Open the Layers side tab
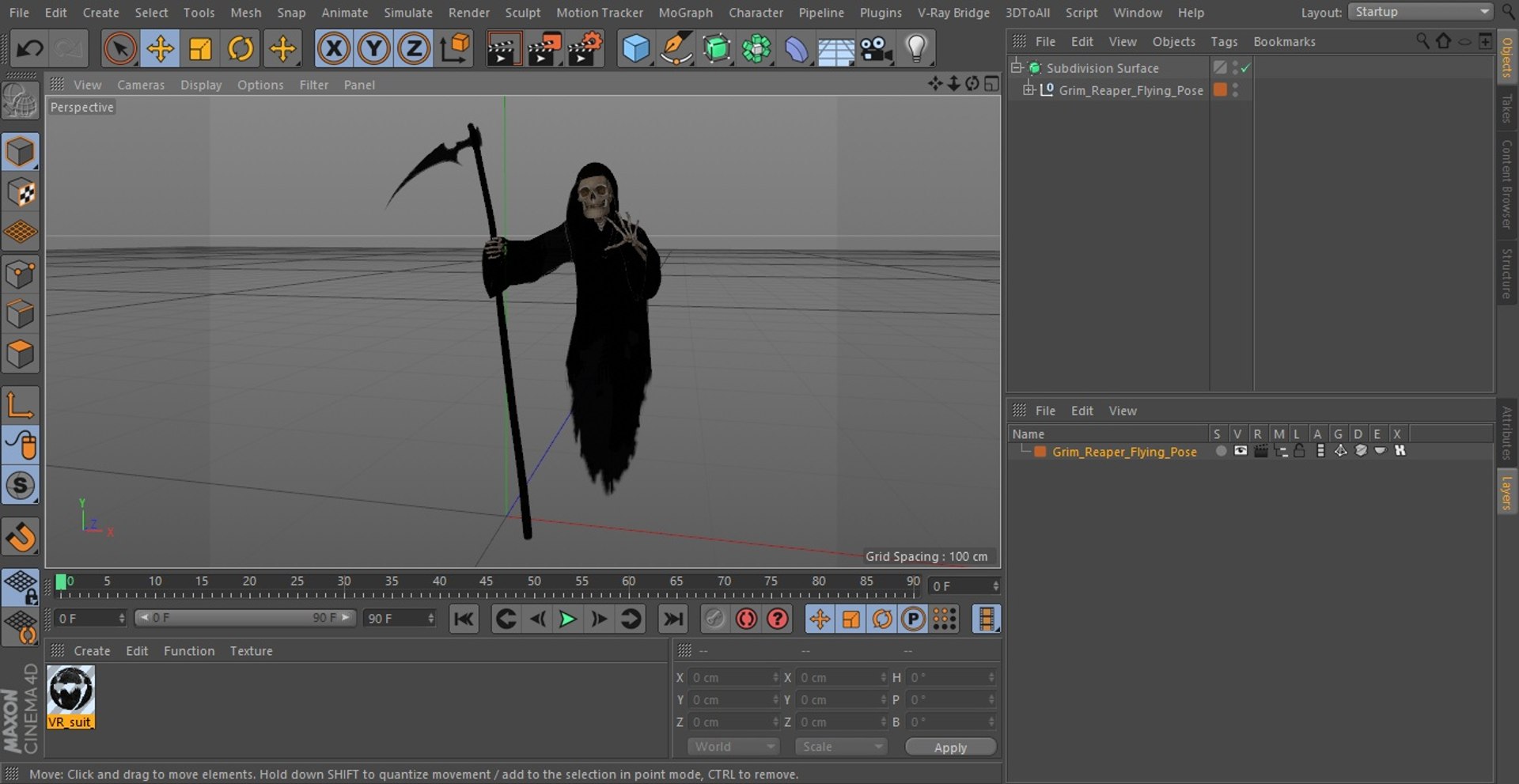Screen dimensions: 1519x784 click(x=1506, y=492)
